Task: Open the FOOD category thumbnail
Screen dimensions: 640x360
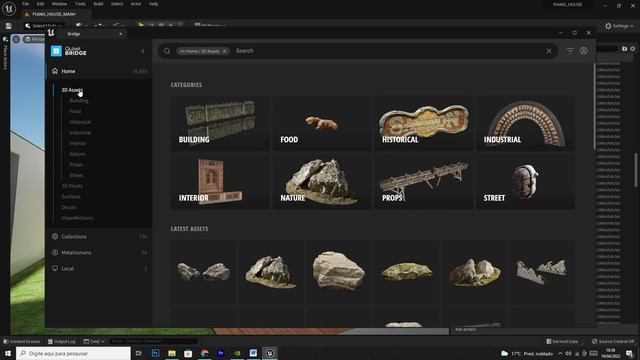Action: [x=322, y=123]
